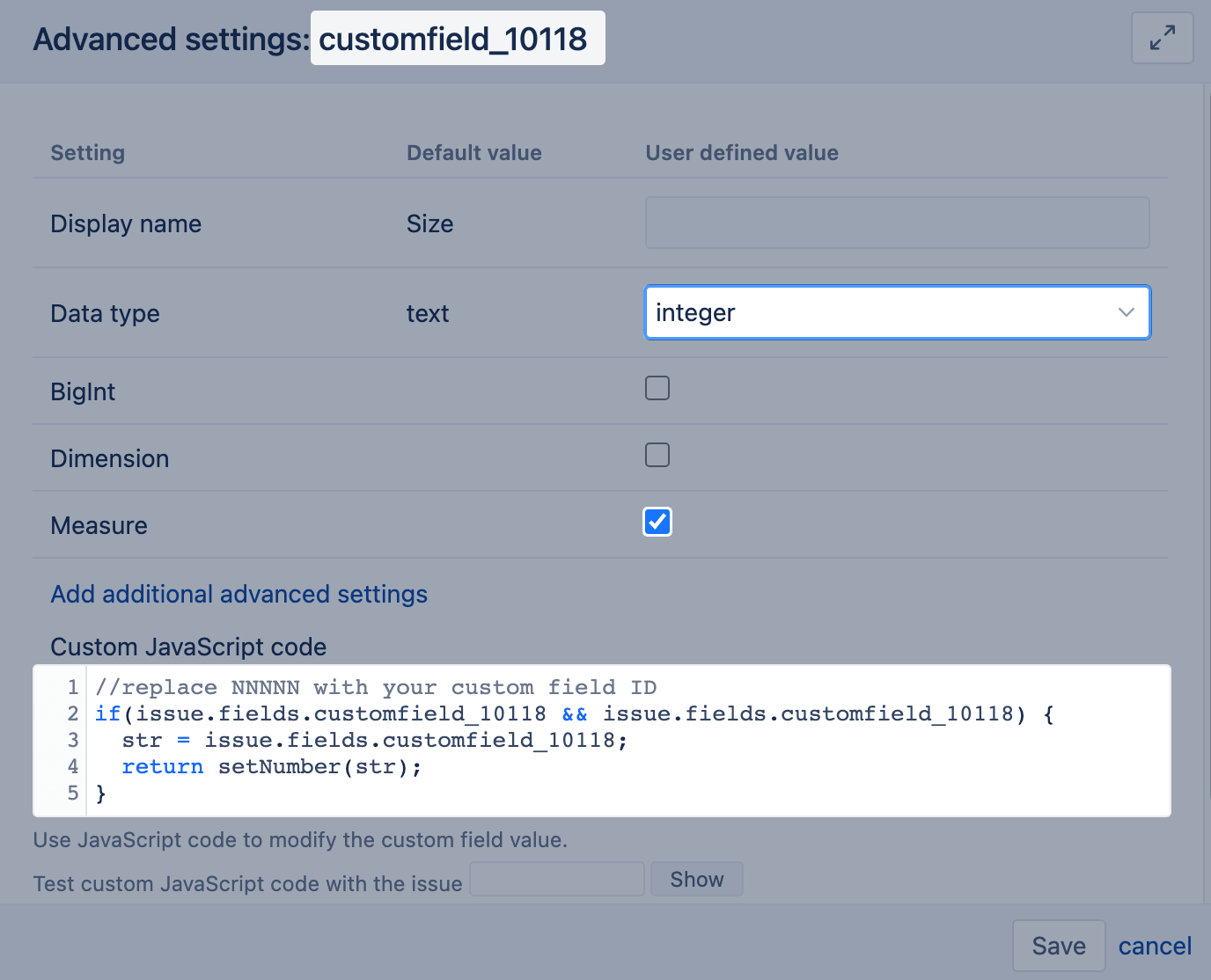This screenshot has width=1211, height=980.
Task: Save the advanced settings
Action: pyautogui.click(x=1058, y=945)
